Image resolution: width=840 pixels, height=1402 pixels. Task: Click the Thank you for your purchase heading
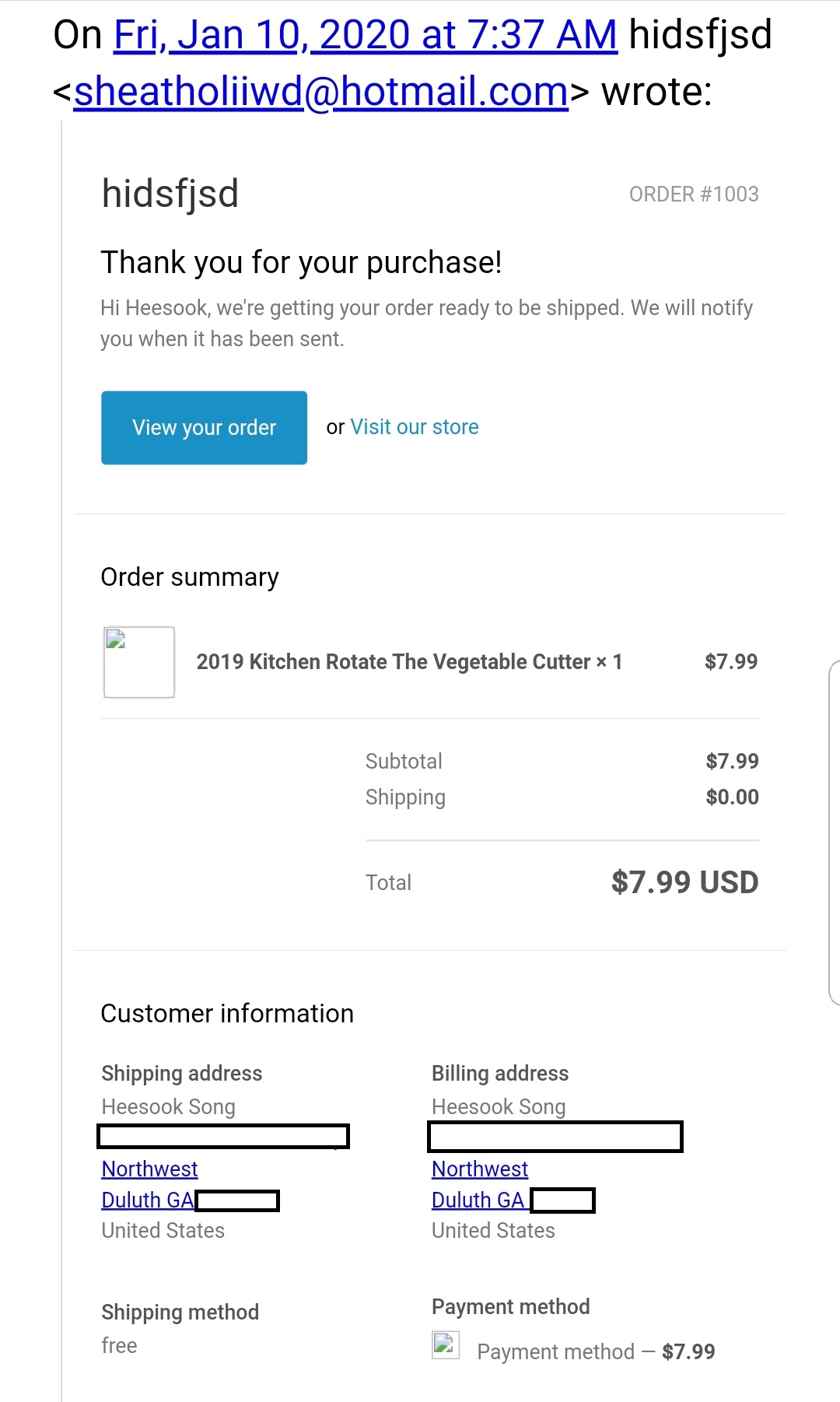[301, 263]
